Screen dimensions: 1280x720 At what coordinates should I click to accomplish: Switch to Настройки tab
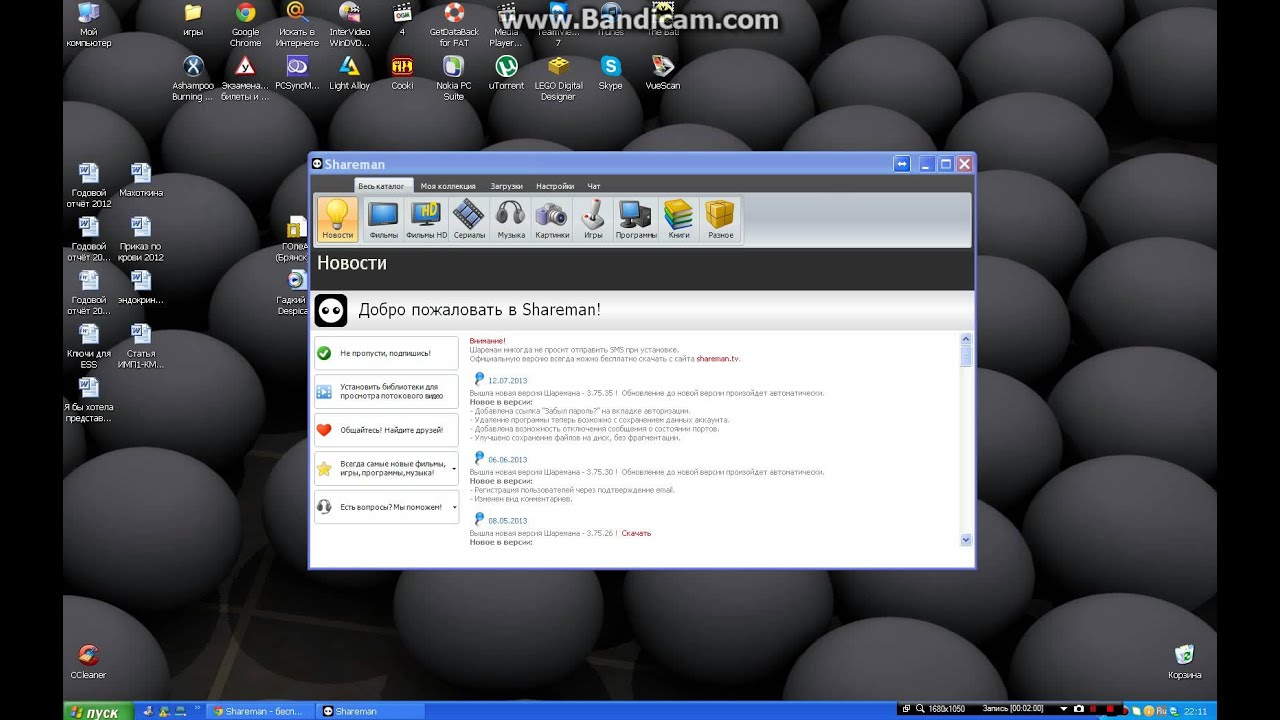555,186
